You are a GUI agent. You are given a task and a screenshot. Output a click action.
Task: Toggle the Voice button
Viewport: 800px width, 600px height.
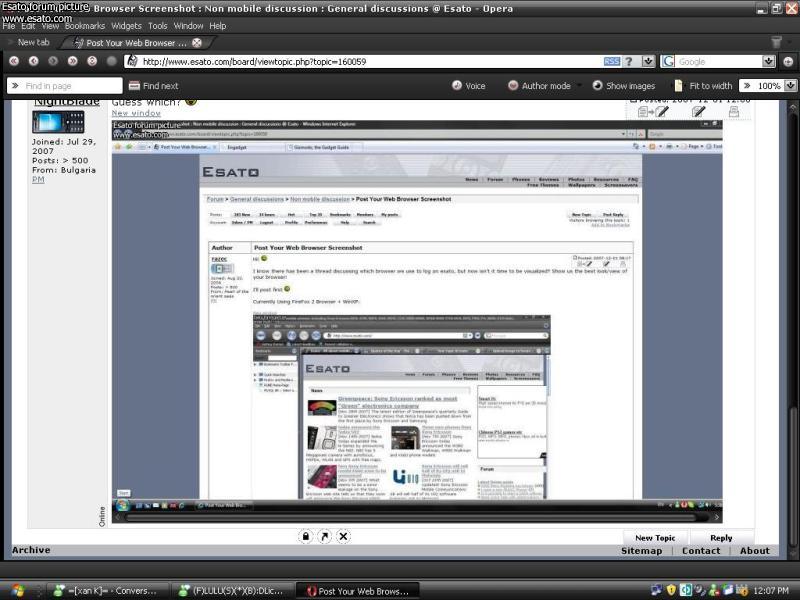pos(468,86)
